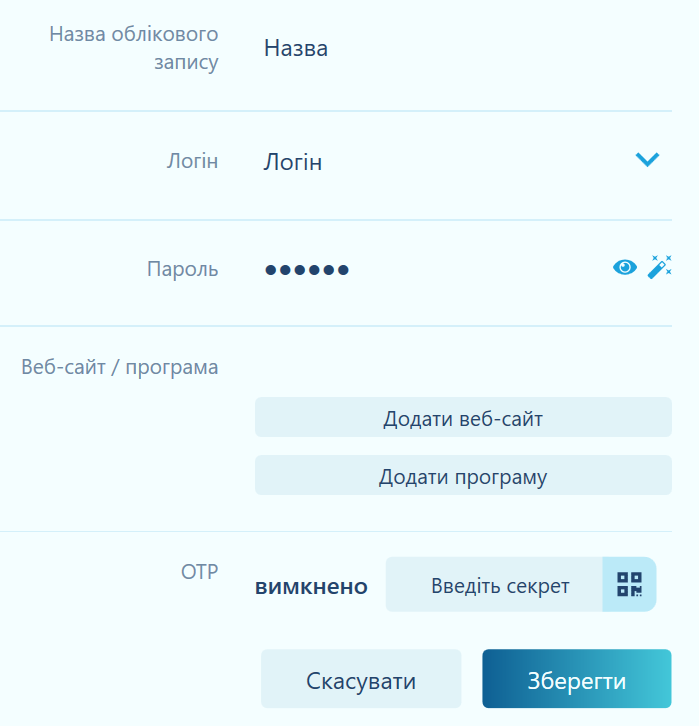Scan OTP secret via the QR code icon

629,584
